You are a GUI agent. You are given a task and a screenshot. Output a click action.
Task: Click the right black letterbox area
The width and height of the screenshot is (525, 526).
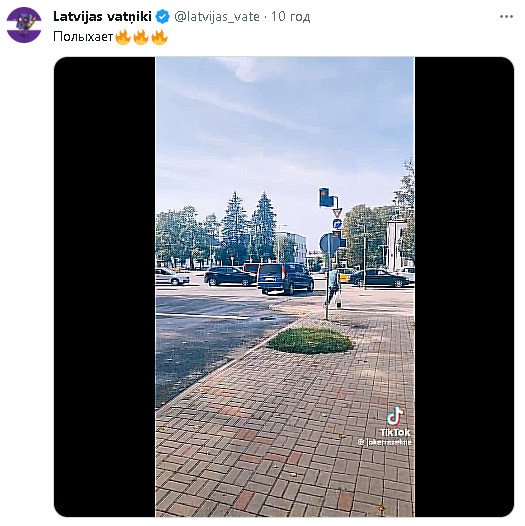pyautogui.click(x=464, y=287)
